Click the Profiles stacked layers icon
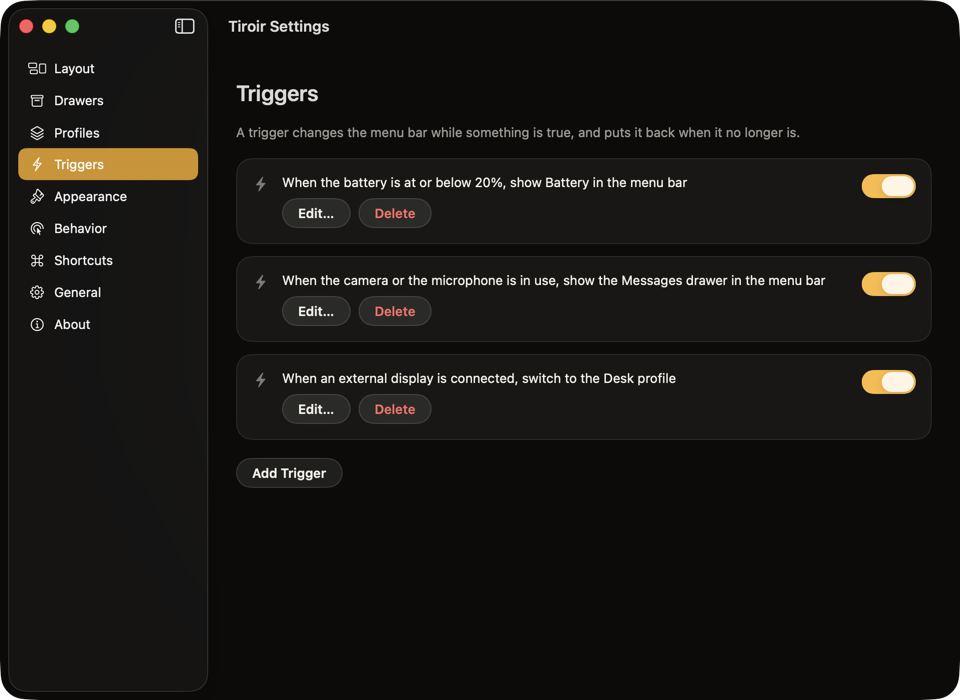The width and height of the screenshot is (960, 700). pos(37,133)
